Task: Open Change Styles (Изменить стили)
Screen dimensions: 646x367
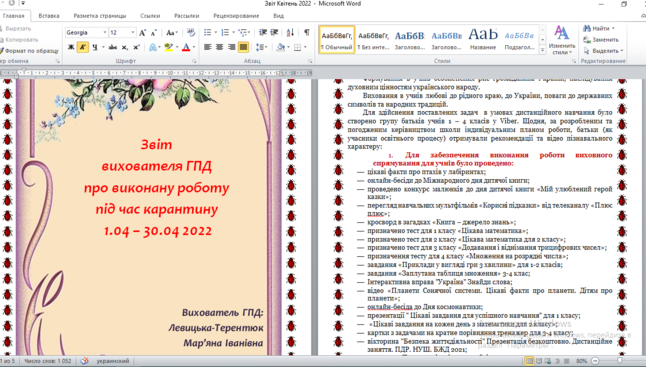Action: [562, 40]
